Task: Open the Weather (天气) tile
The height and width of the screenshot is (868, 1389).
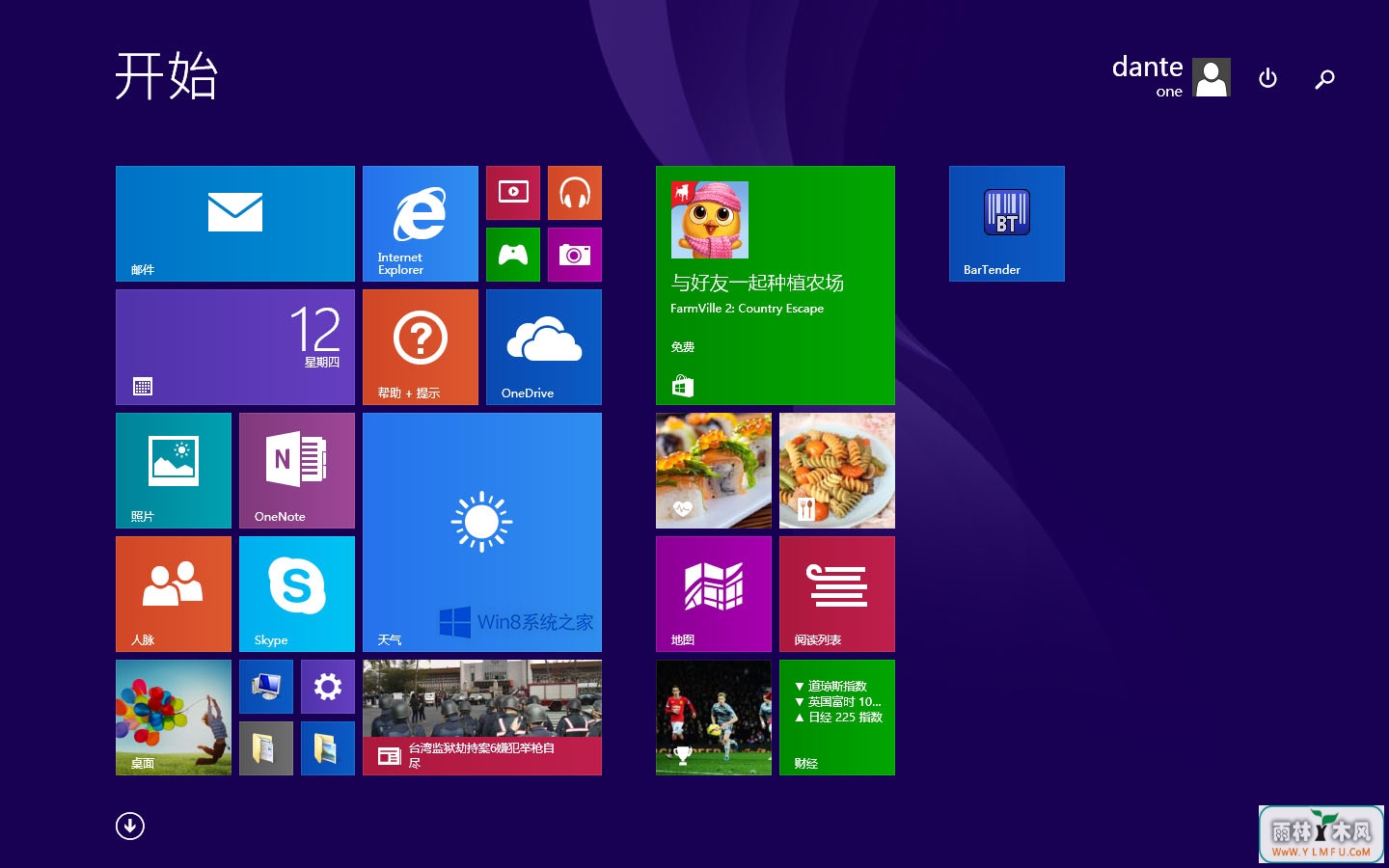Action: [482, 532]
